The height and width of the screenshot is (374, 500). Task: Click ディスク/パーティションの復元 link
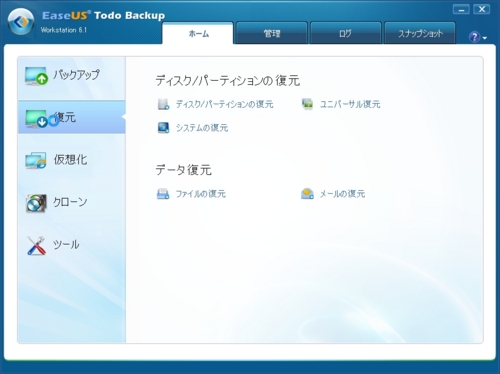[224, 104]
